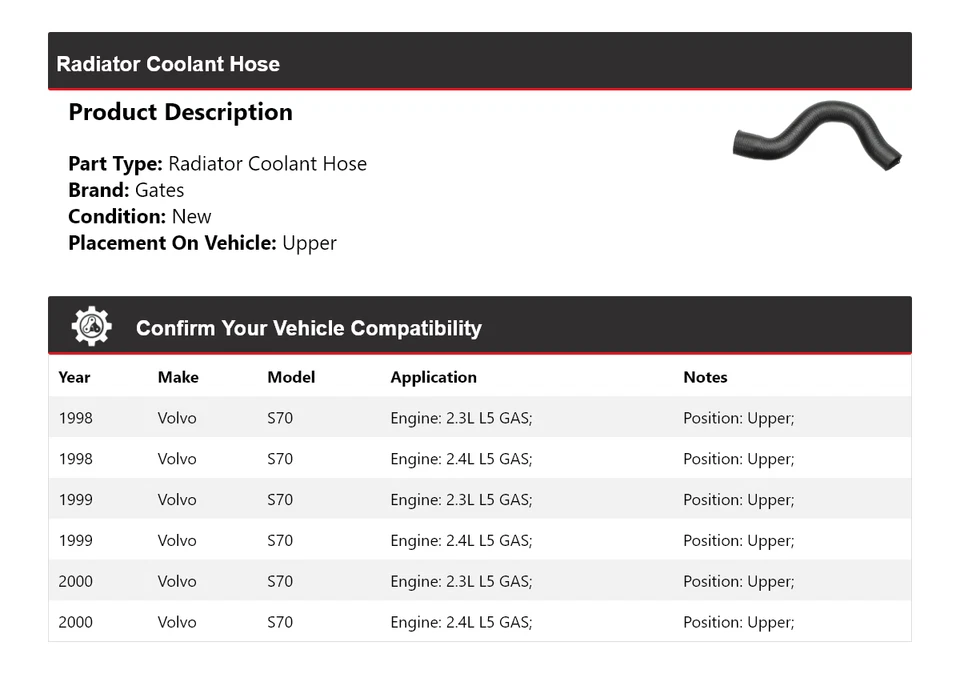
Task: Click the "Year" column header
Action: click(x=74, y=377)
